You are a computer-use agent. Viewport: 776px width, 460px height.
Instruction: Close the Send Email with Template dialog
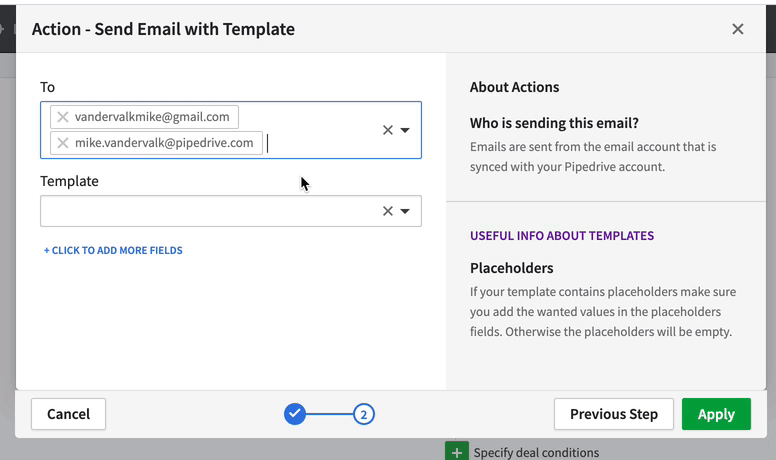click(x=738, y=29)
